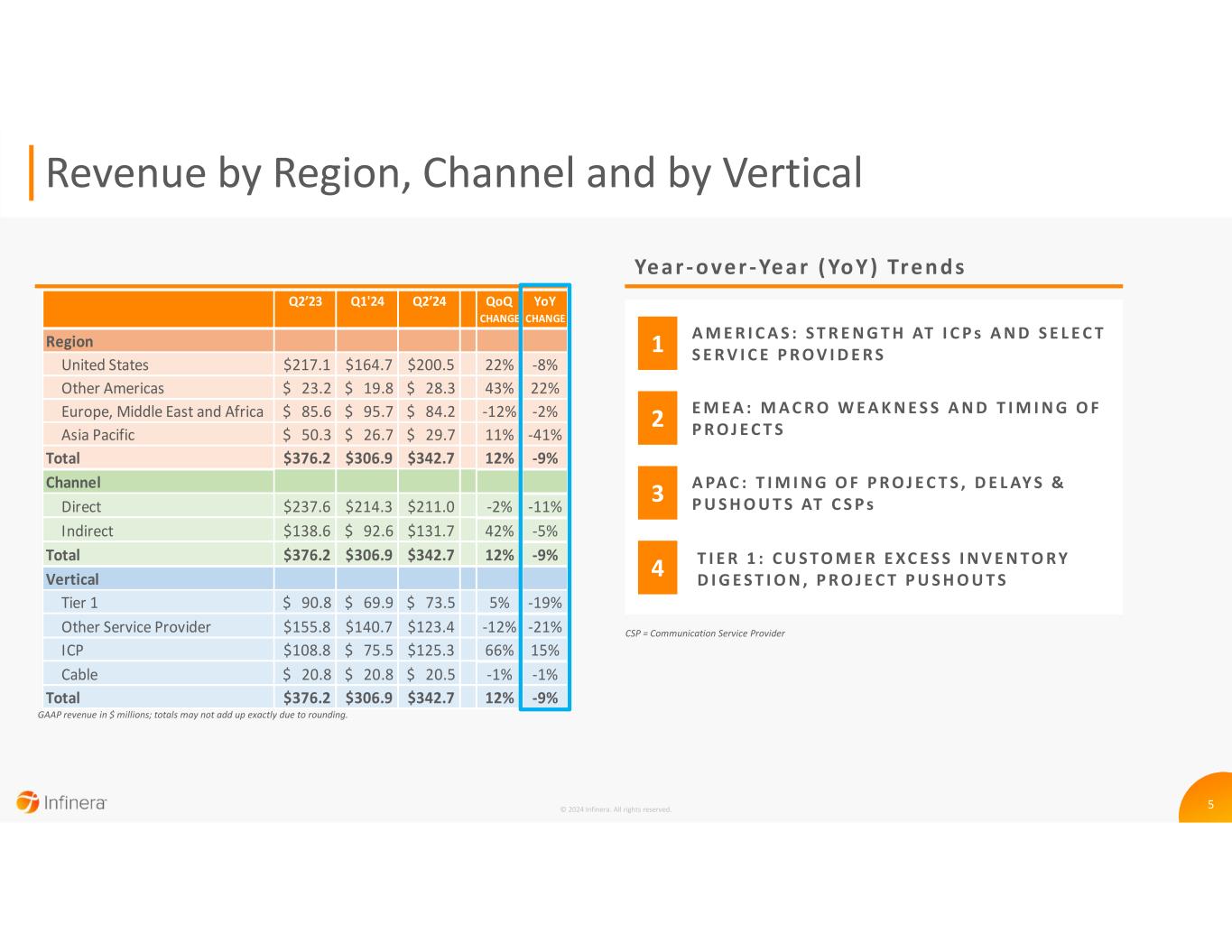Click the Year-over-Year (YoY) Trends heading
The image size is (1232, 952).
coord(800,267)
